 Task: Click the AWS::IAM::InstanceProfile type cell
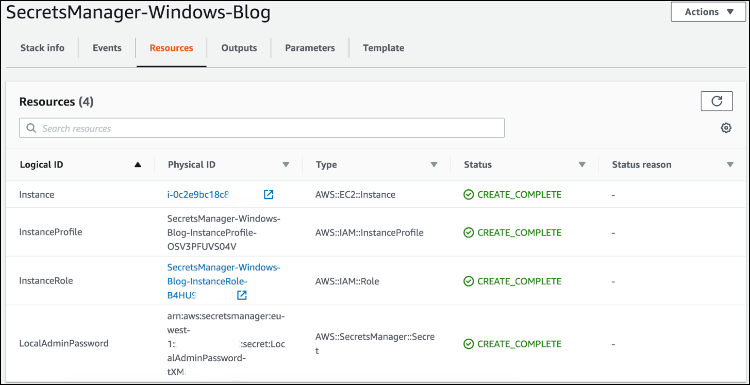pyautogui.click(x=369, y=232)
